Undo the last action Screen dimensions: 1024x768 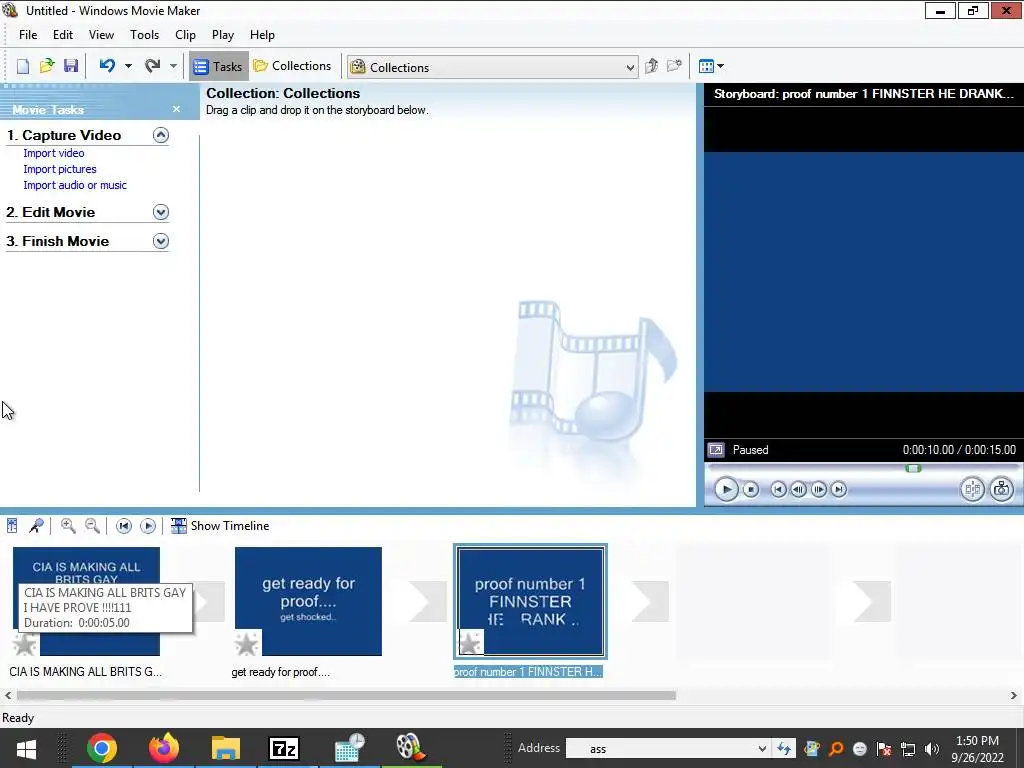tap(107, 65)
